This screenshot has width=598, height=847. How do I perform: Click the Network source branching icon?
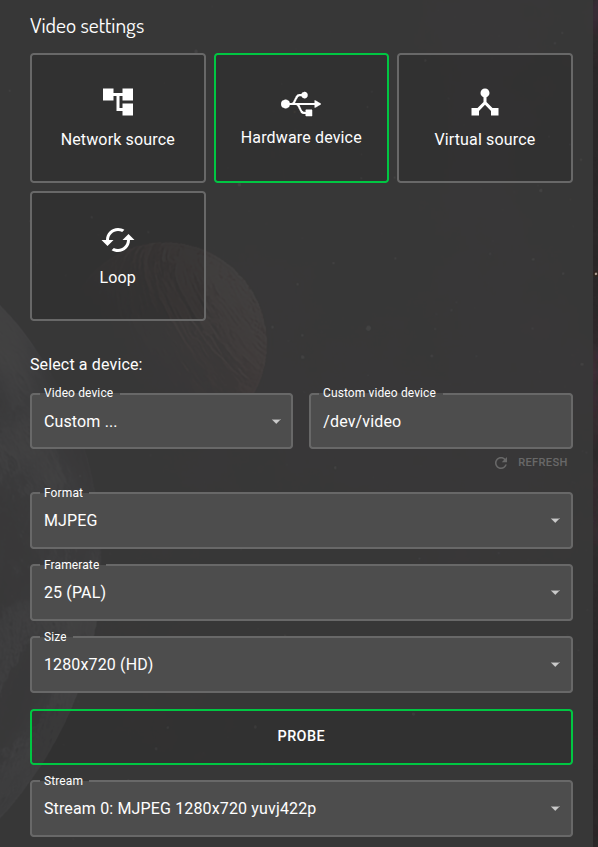(x=117, y=99)
